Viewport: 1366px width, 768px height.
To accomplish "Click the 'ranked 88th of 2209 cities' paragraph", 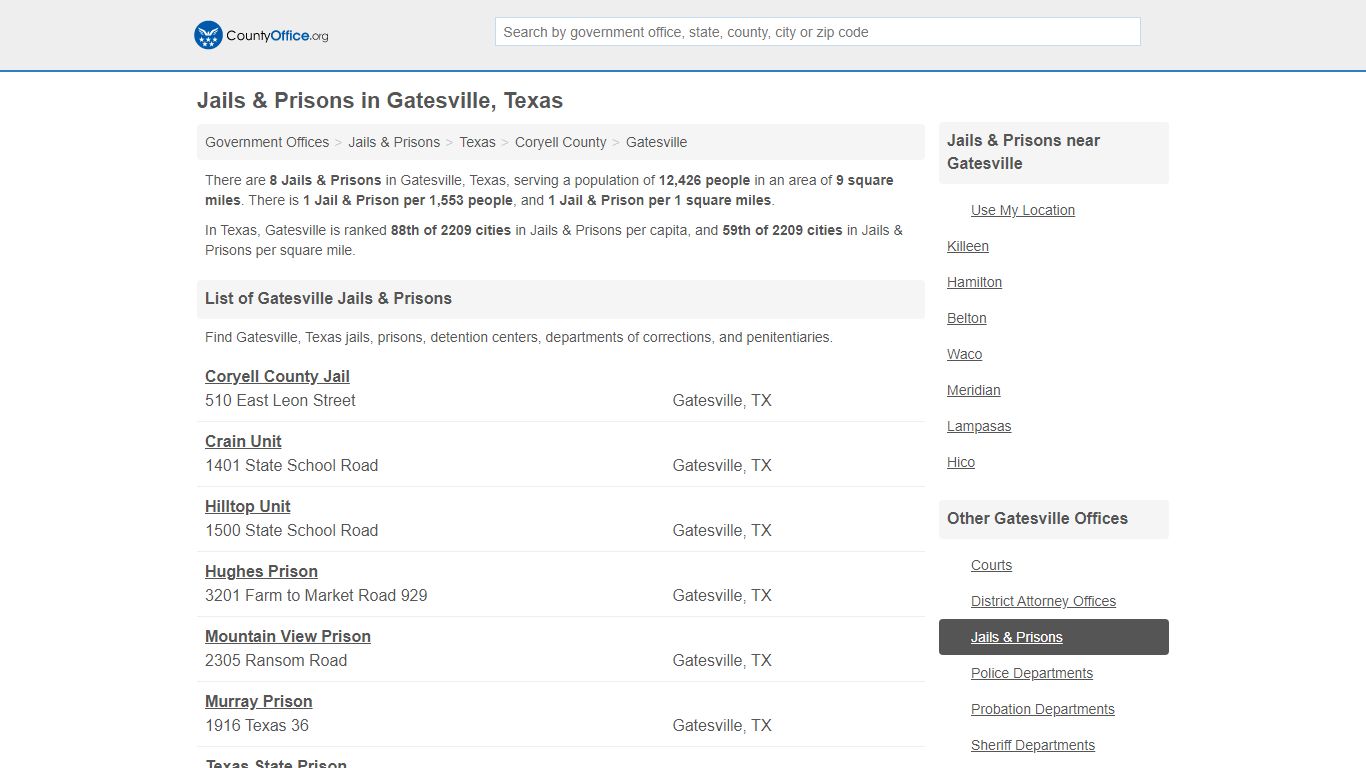I will pos(554,240).
